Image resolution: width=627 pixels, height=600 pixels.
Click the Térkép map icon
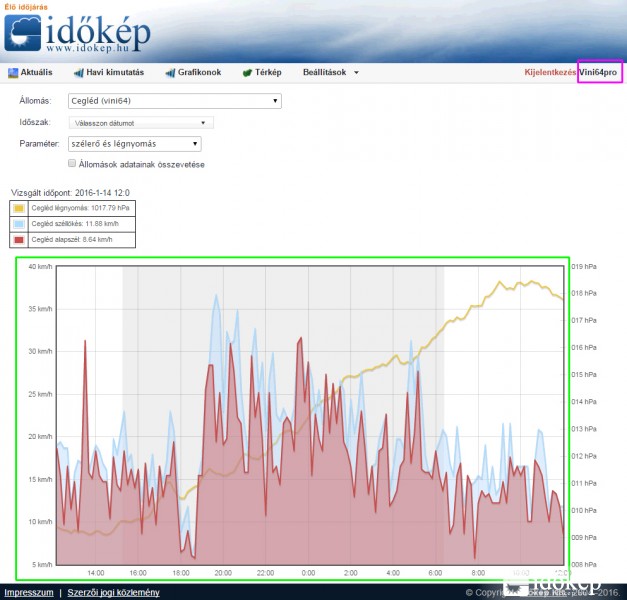[247, 73]
